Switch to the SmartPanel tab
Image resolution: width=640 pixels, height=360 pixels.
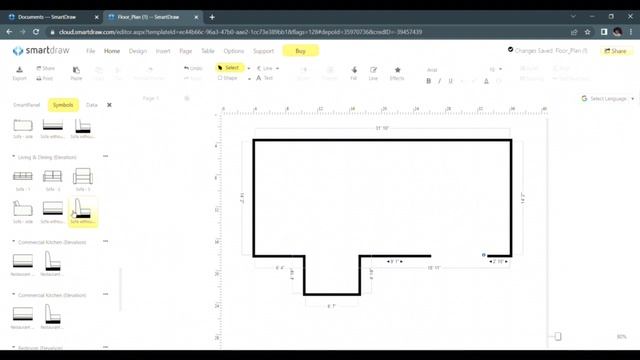click(x=27, y=105)
